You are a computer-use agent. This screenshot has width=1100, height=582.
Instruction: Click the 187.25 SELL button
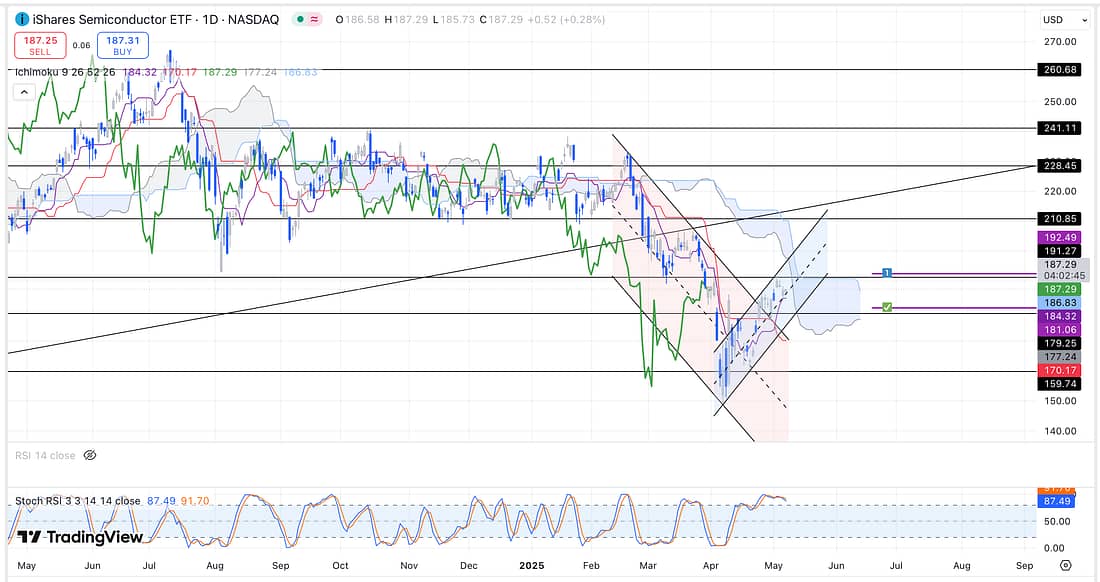point(40,46)
